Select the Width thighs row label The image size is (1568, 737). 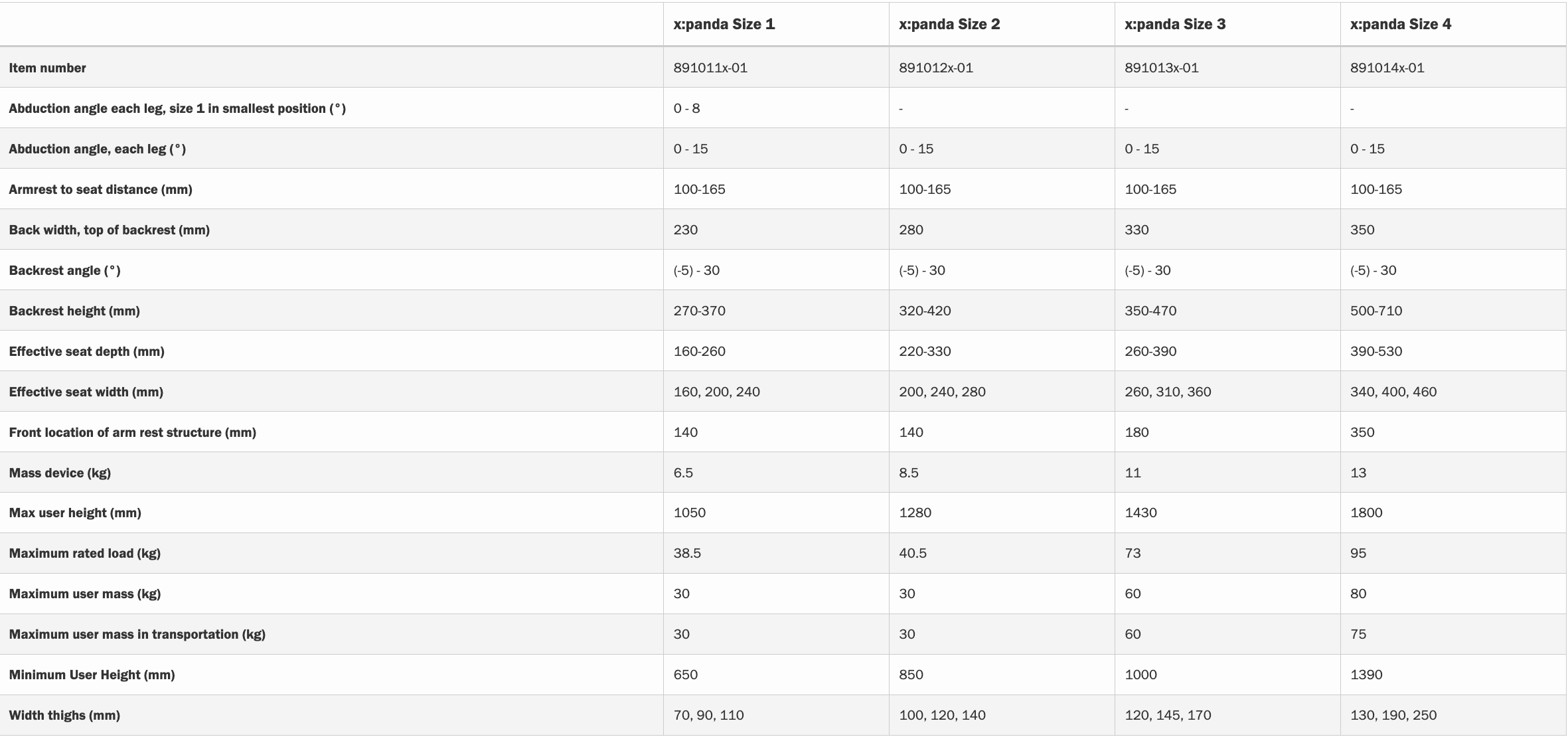tap(64, 715)
